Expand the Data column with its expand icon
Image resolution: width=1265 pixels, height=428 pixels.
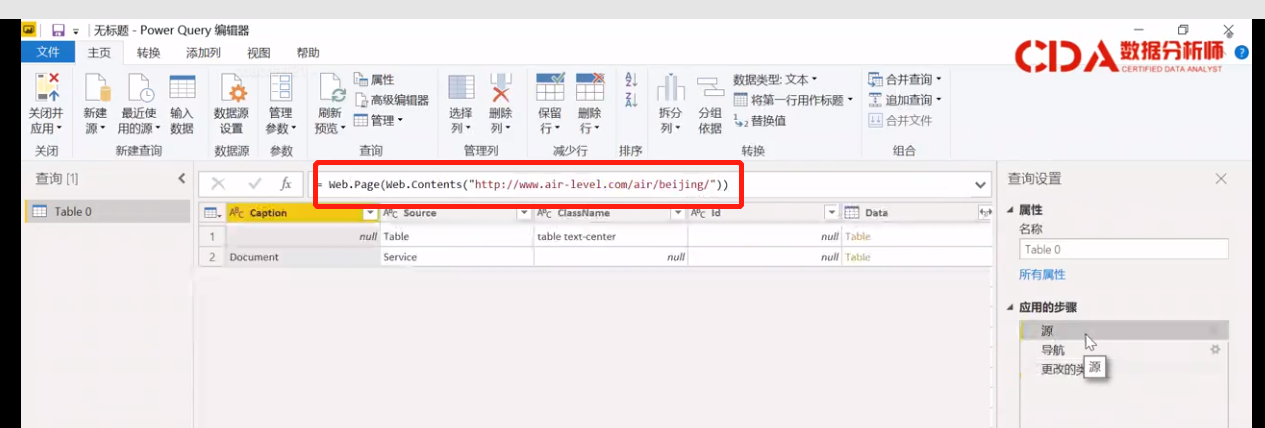[985, 213]
